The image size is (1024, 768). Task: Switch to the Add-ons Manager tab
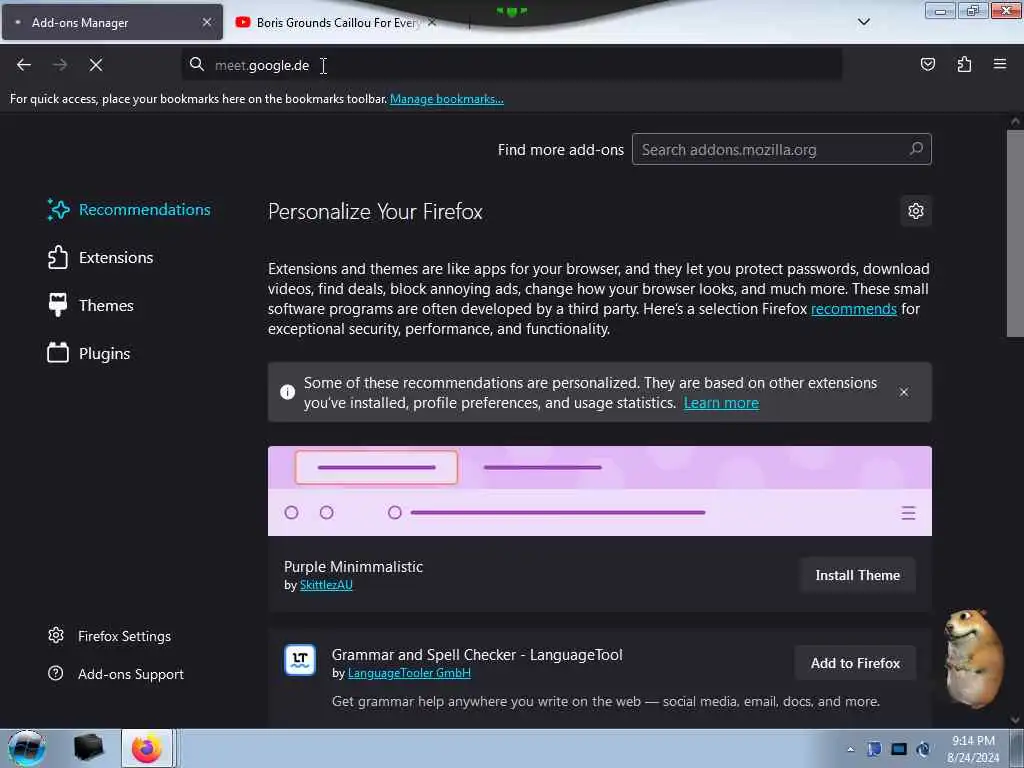click(x=112, y=22)
